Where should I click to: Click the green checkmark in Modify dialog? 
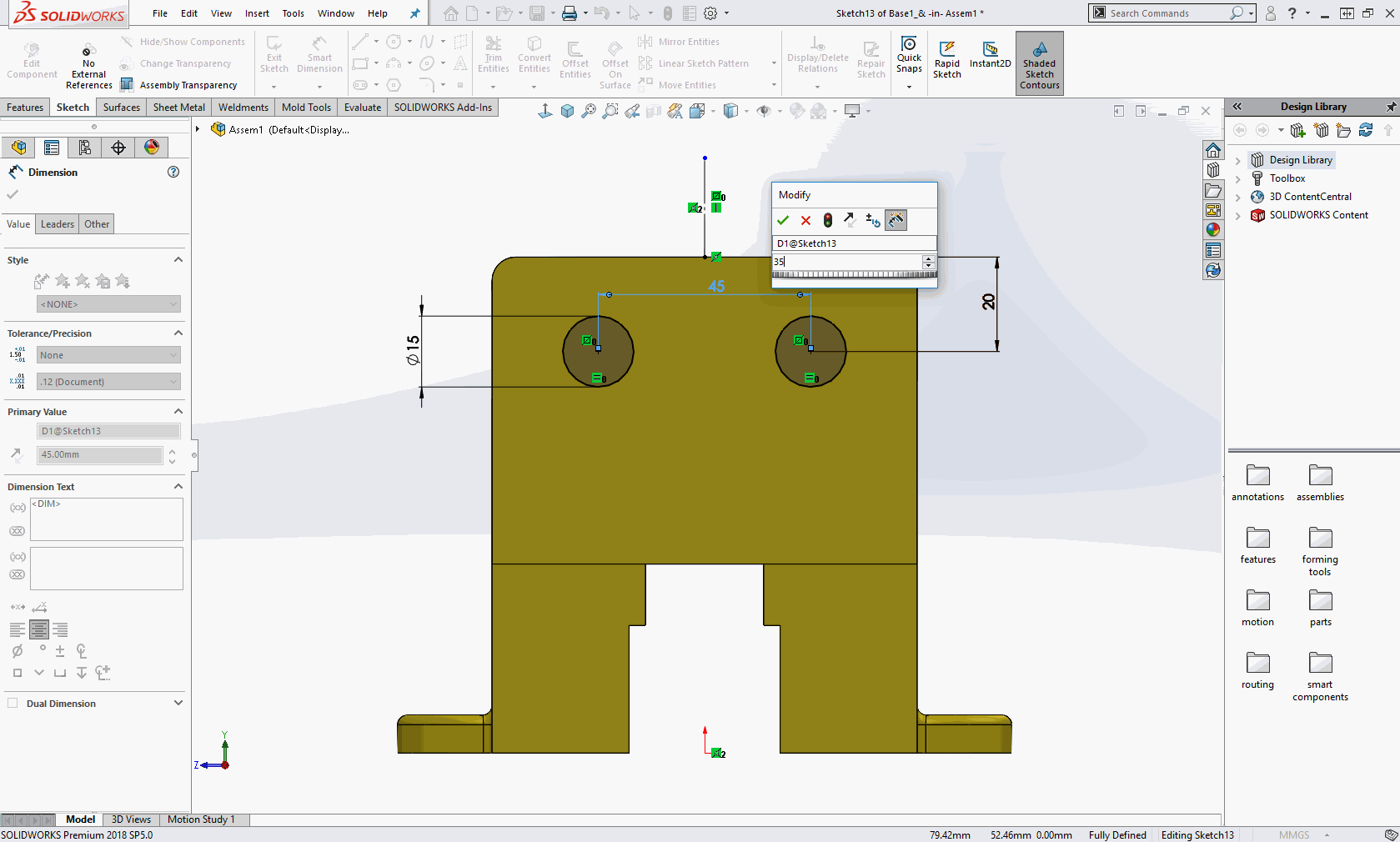point(782,220)
